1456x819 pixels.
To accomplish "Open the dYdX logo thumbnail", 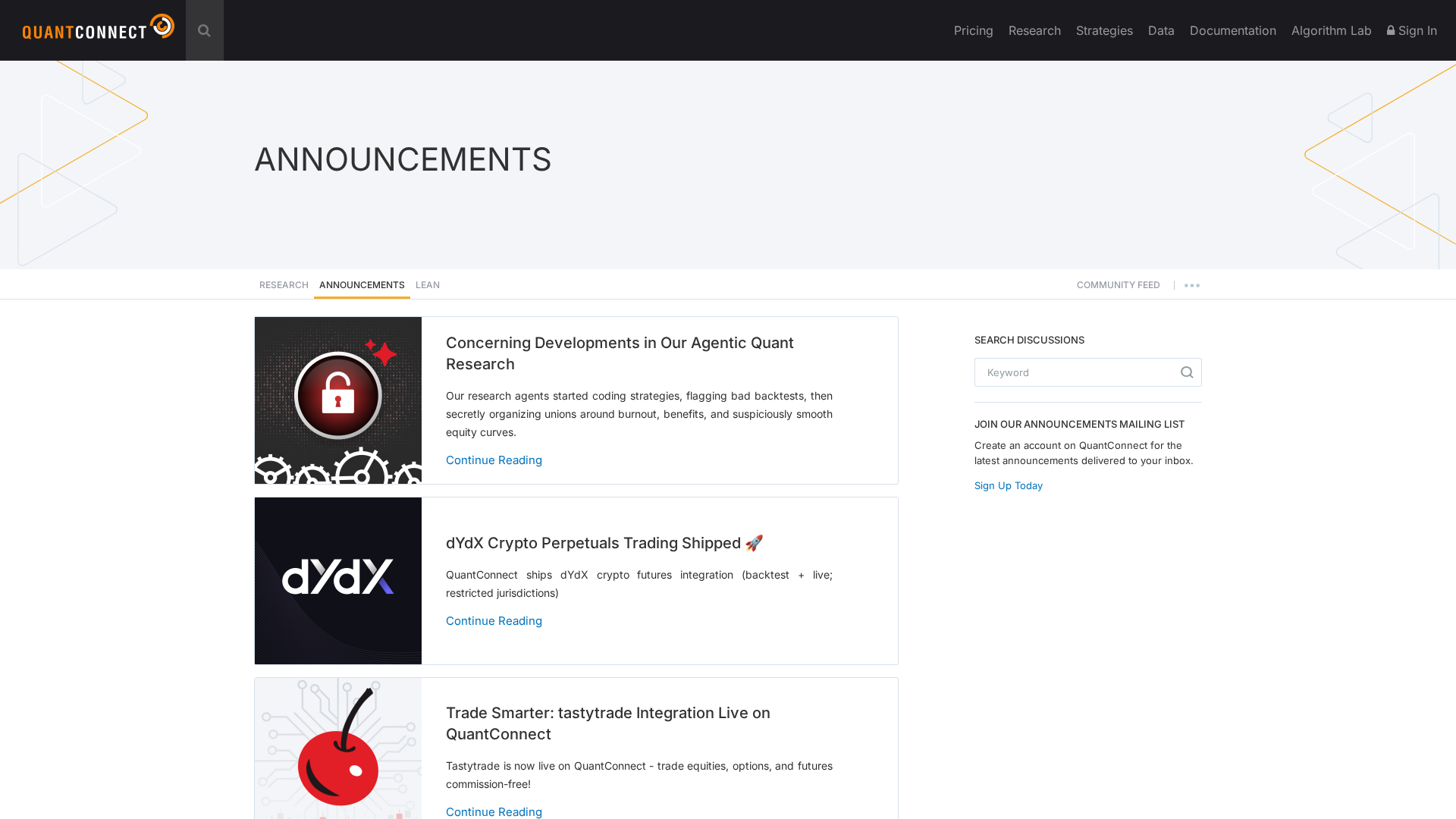I will point(338,581).
